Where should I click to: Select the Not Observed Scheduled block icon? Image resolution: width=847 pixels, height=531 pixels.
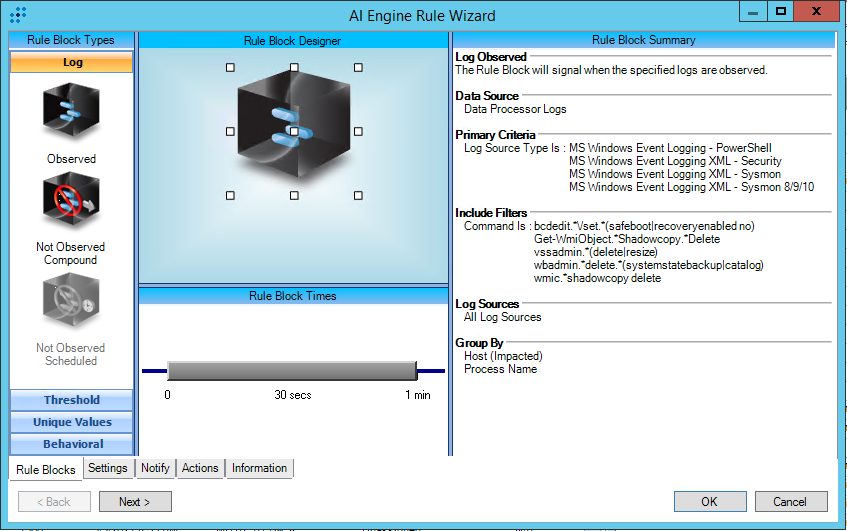coord(71,304)
